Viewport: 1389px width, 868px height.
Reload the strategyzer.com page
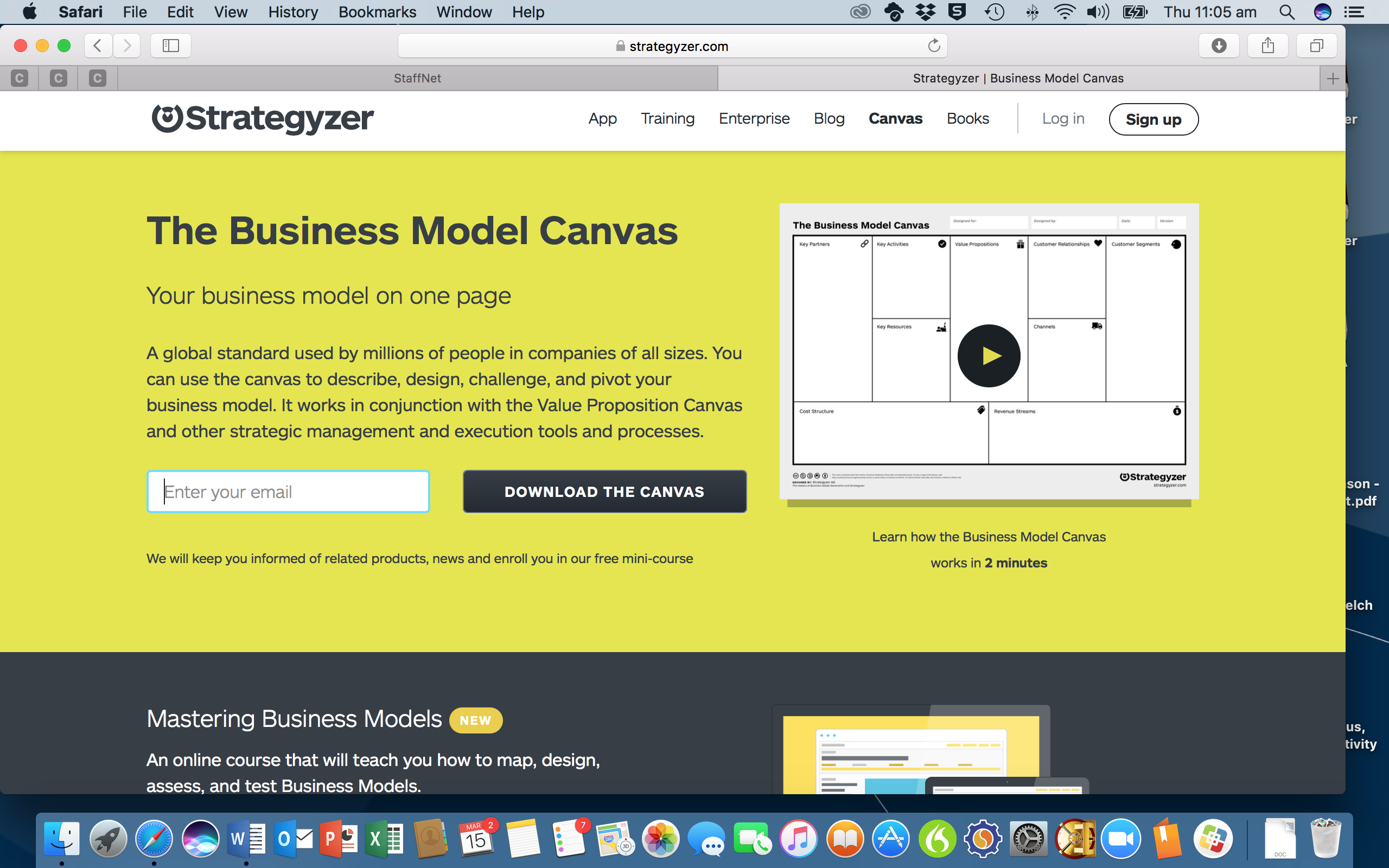(934, 46)
